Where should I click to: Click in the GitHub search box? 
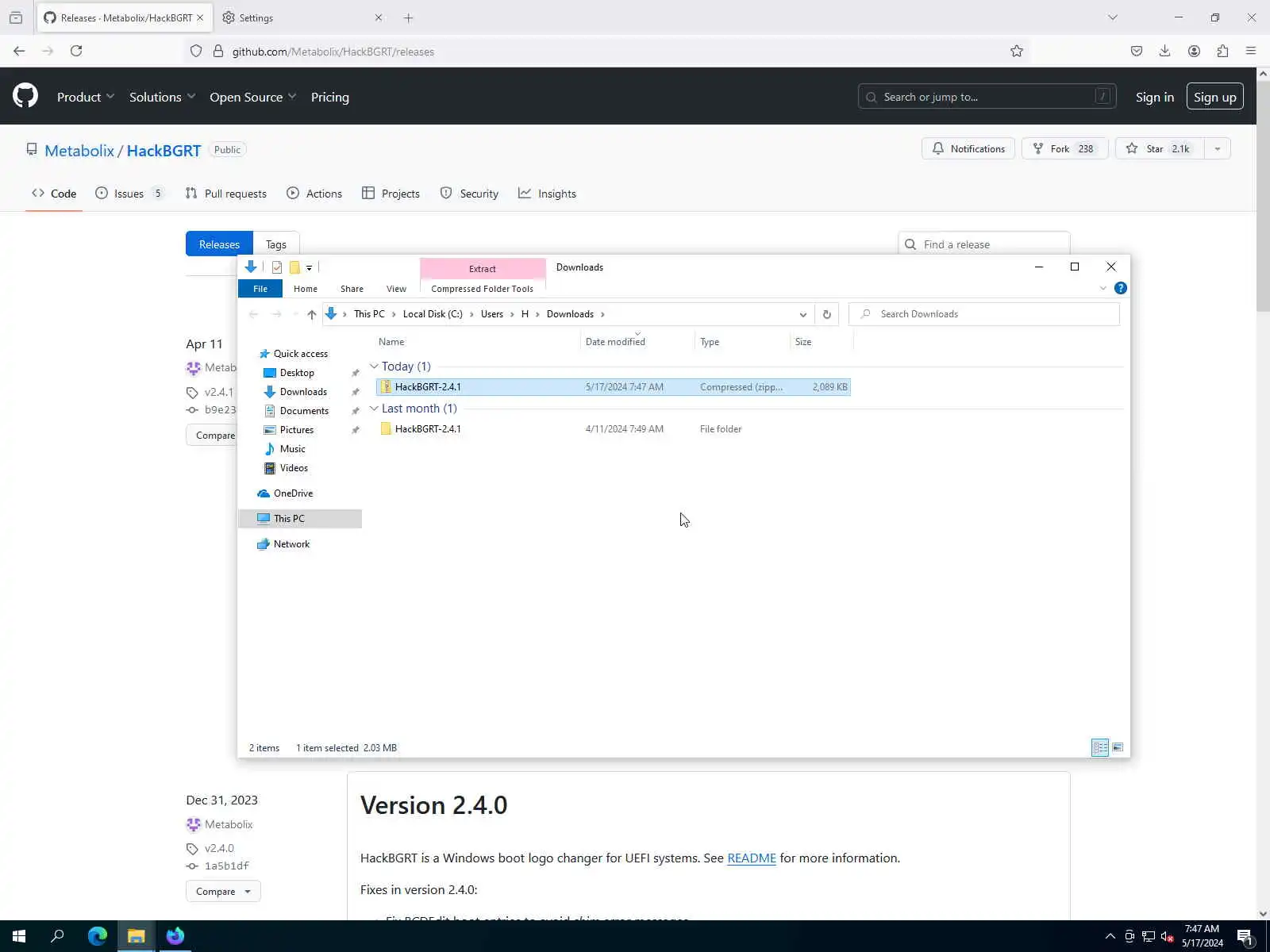point(987,97)
